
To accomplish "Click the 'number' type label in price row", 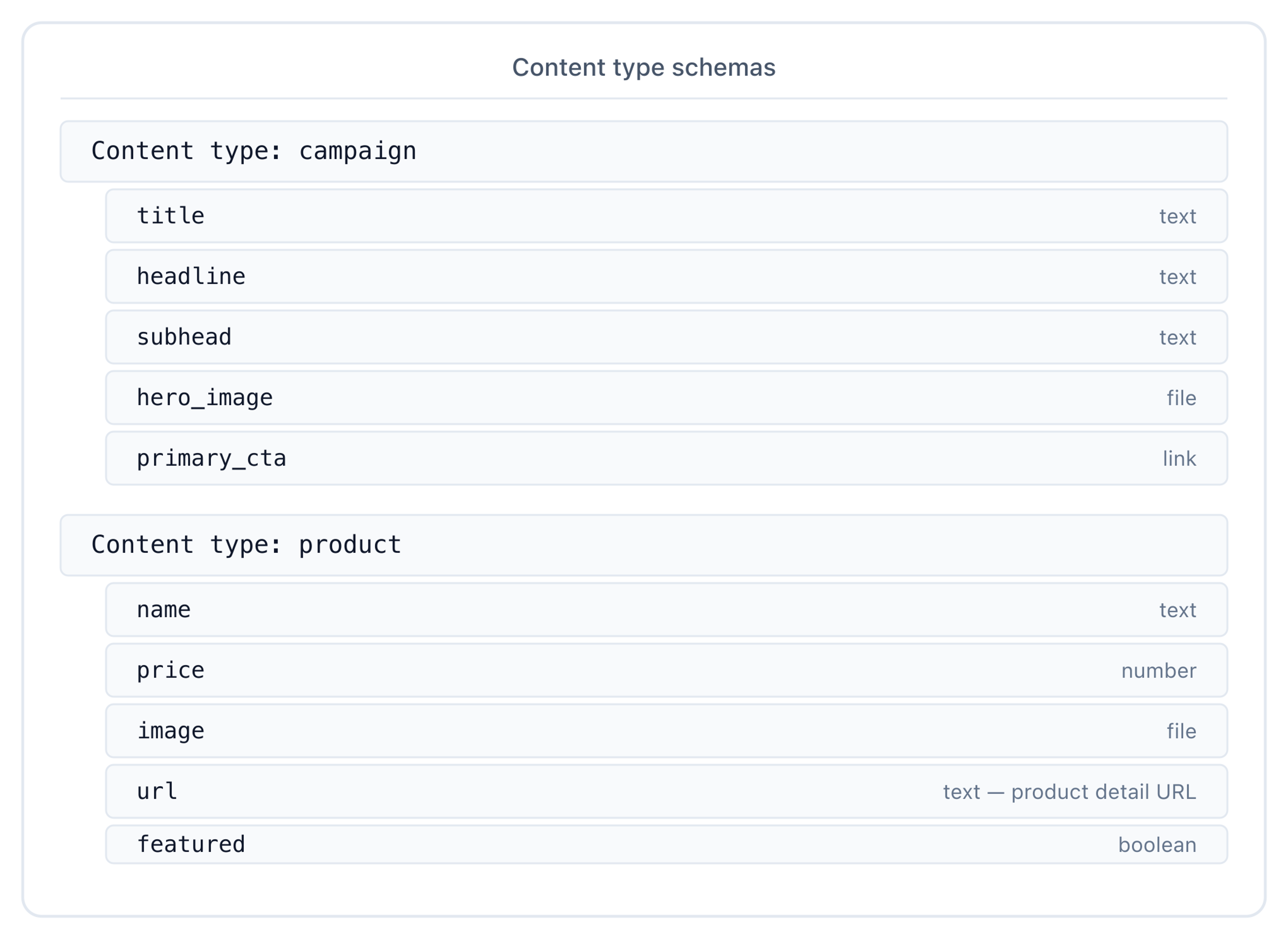I will [1159, 671].
